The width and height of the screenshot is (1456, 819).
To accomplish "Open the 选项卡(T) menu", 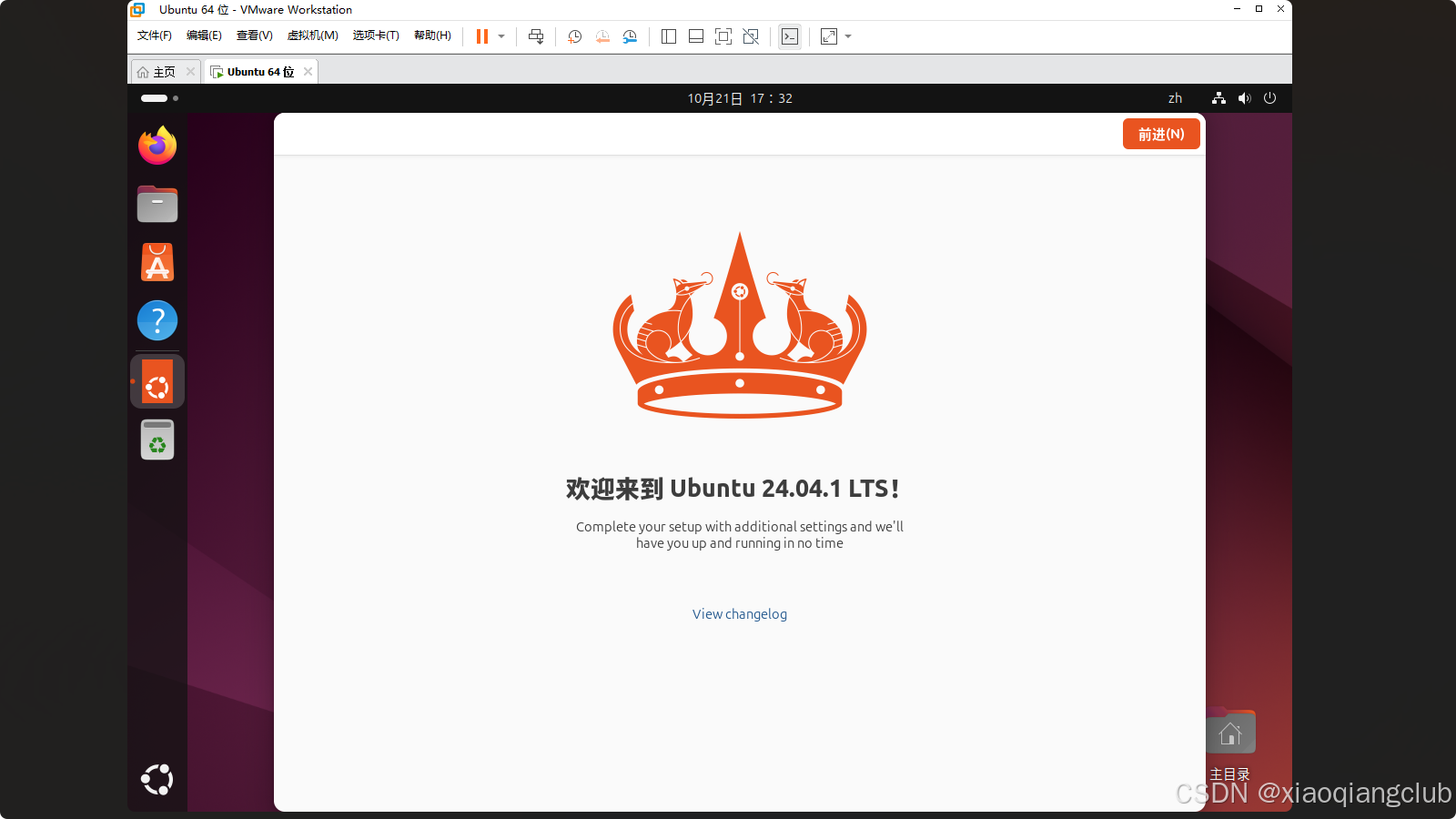I will 376,35.
